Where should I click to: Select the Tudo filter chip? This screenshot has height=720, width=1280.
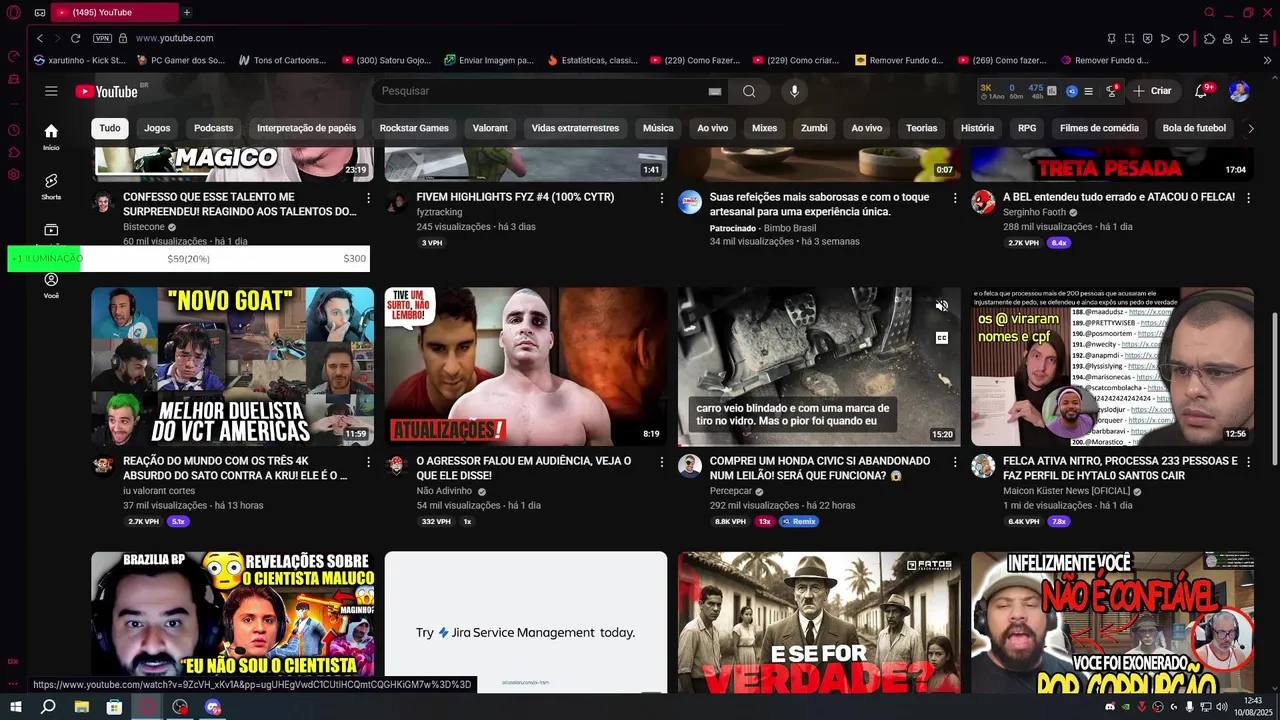pos(110,128)
